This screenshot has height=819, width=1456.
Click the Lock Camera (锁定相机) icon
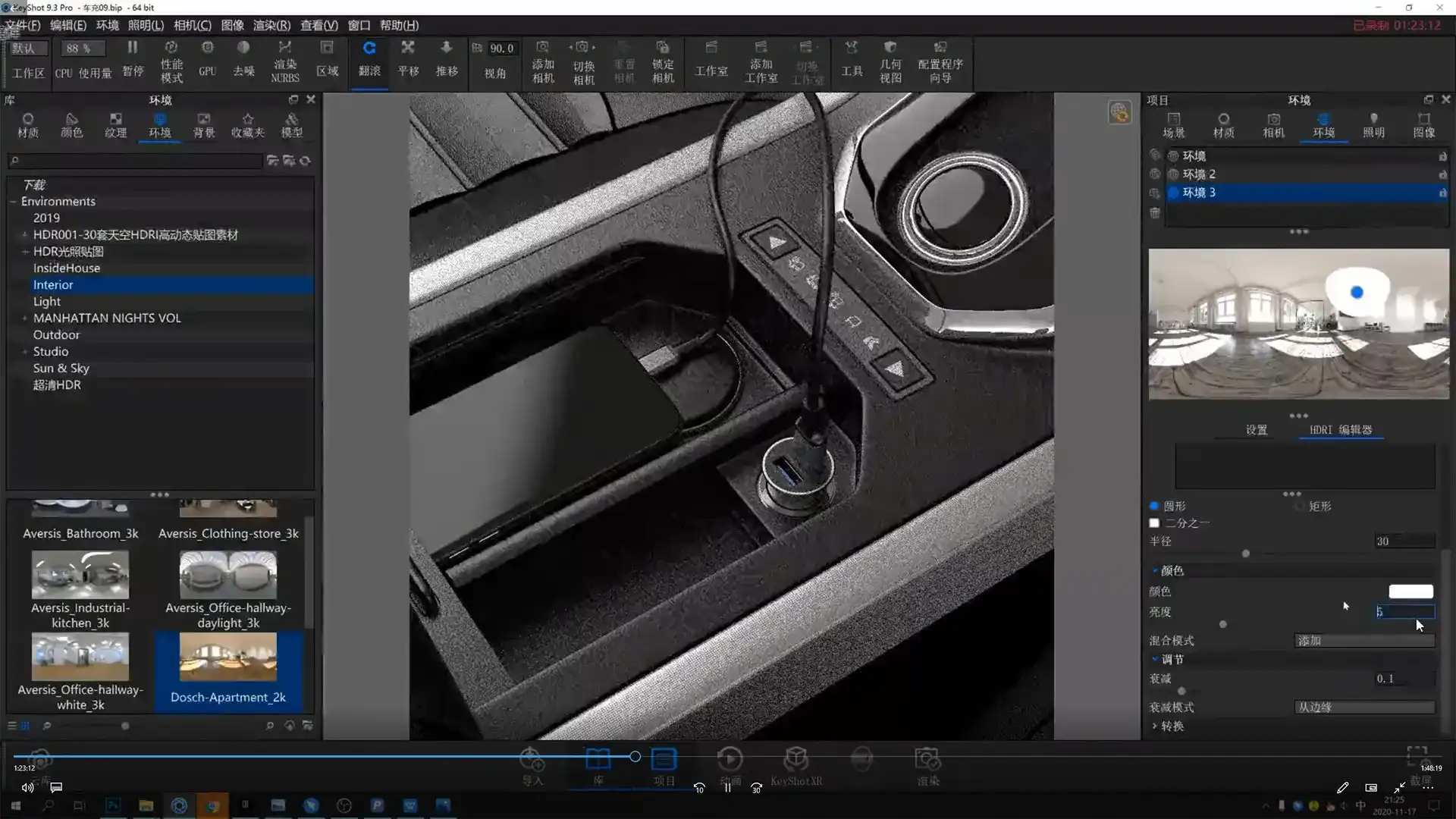[663, 49]
